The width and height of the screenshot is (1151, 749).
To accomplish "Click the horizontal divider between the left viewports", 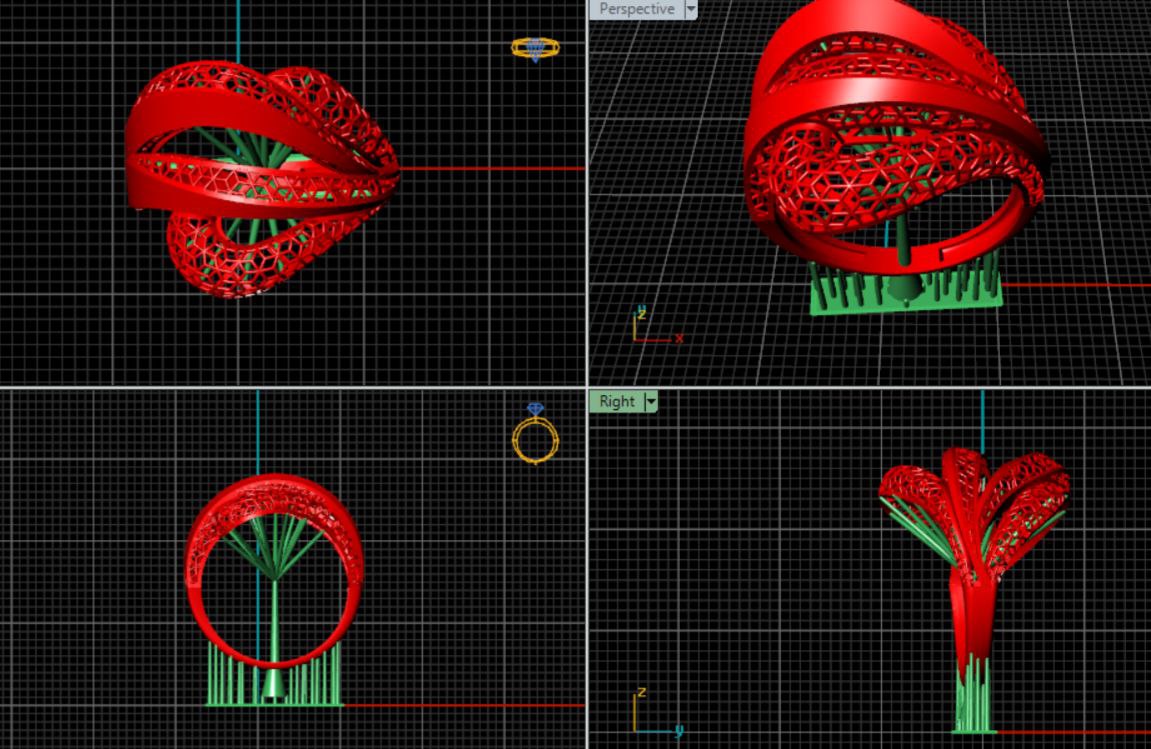I will [x=290, y=387].
